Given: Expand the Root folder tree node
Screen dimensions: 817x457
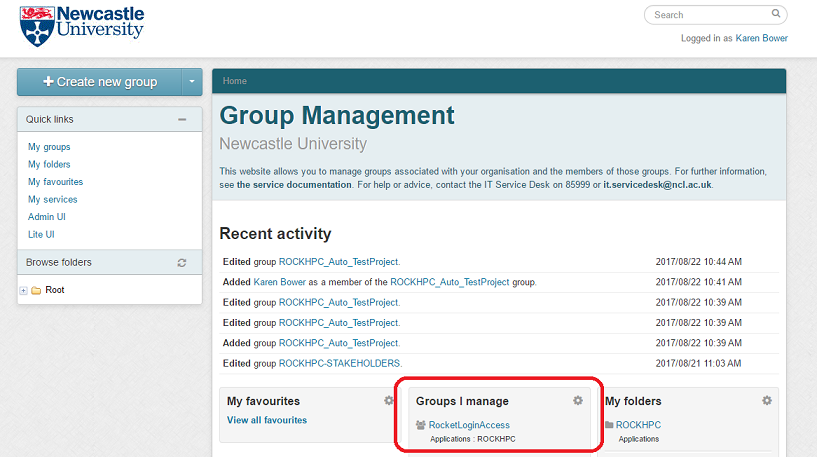Looking at the screenshot, I should coord(23,290).
